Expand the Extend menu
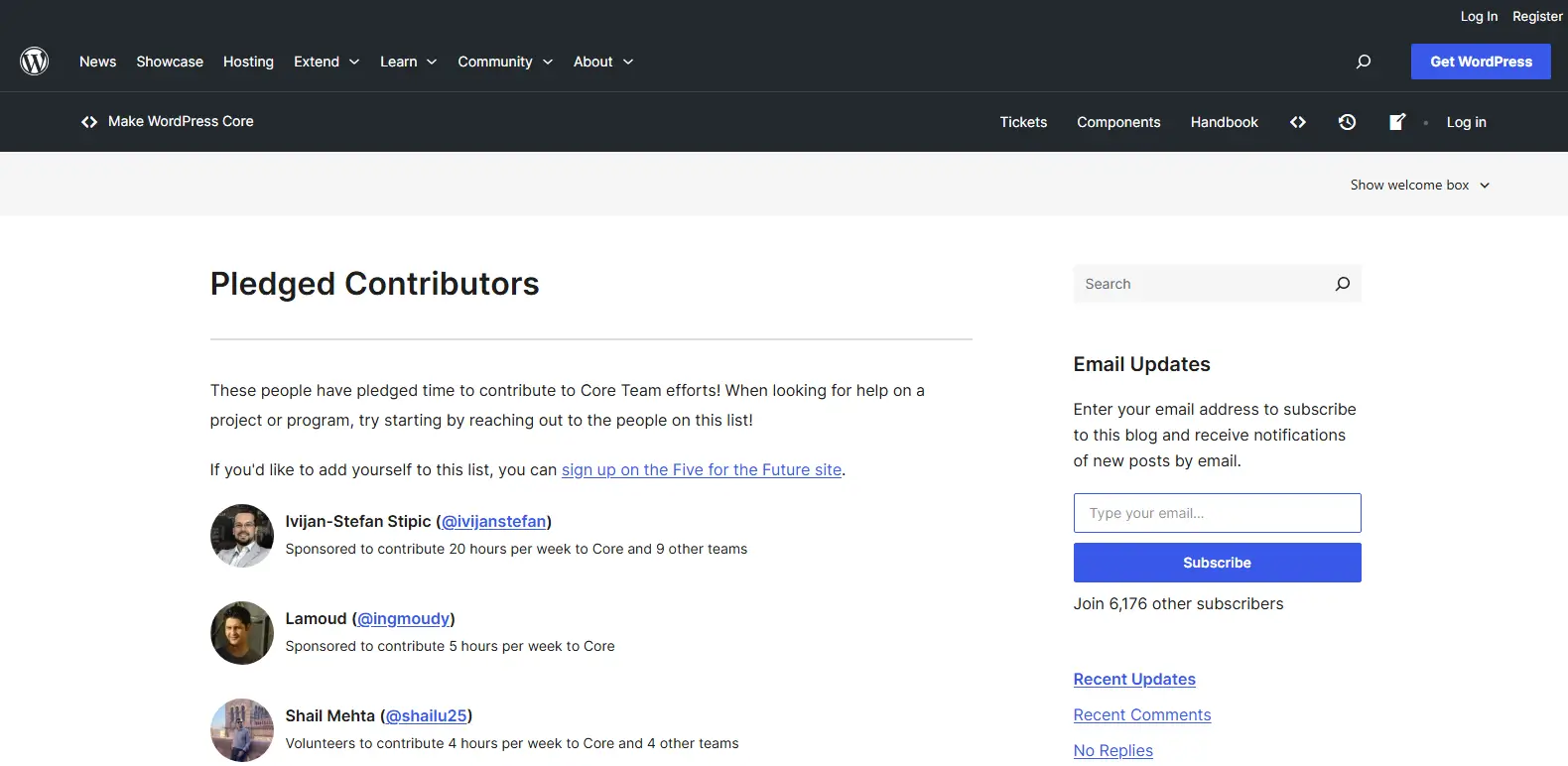The image size is (1568, 766). (327, 62)
